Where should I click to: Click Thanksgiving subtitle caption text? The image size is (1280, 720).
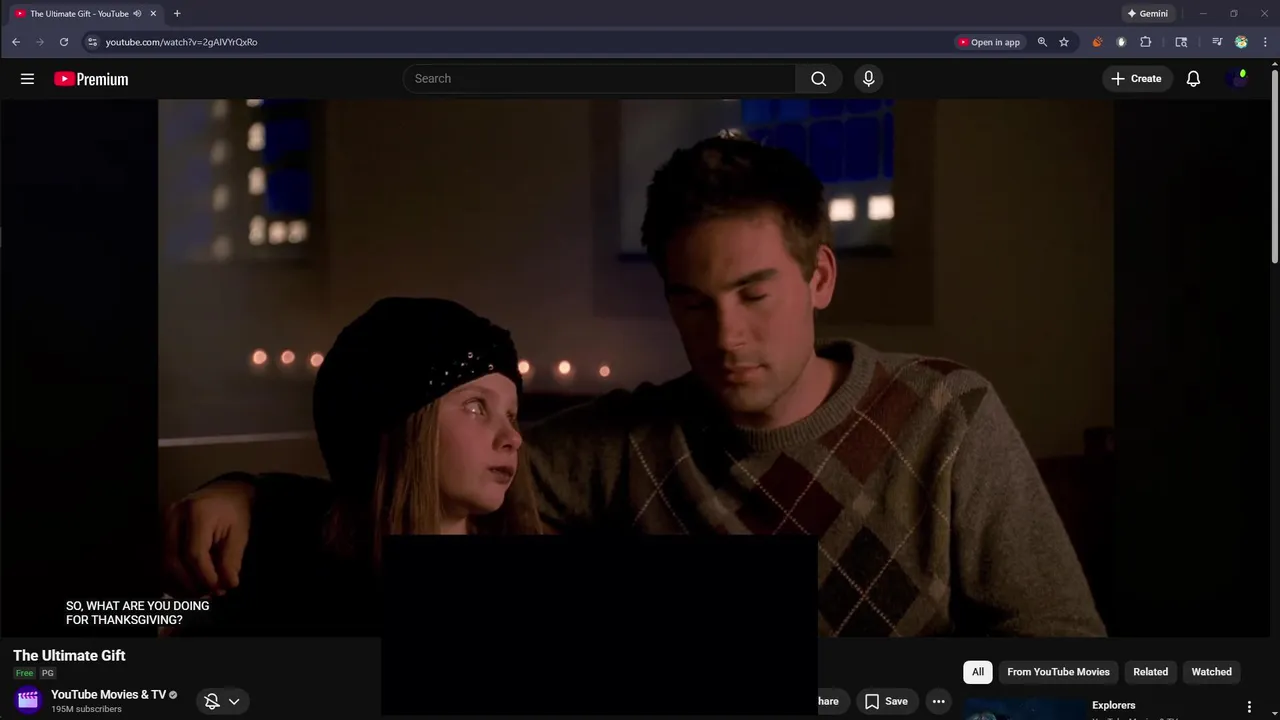[137, 613]
